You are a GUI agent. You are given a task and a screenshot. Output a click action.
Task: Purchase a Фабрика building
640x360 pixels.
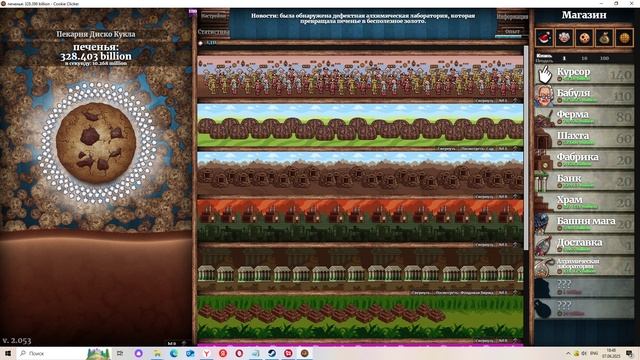pyautogui.click(x=584, y=160)
